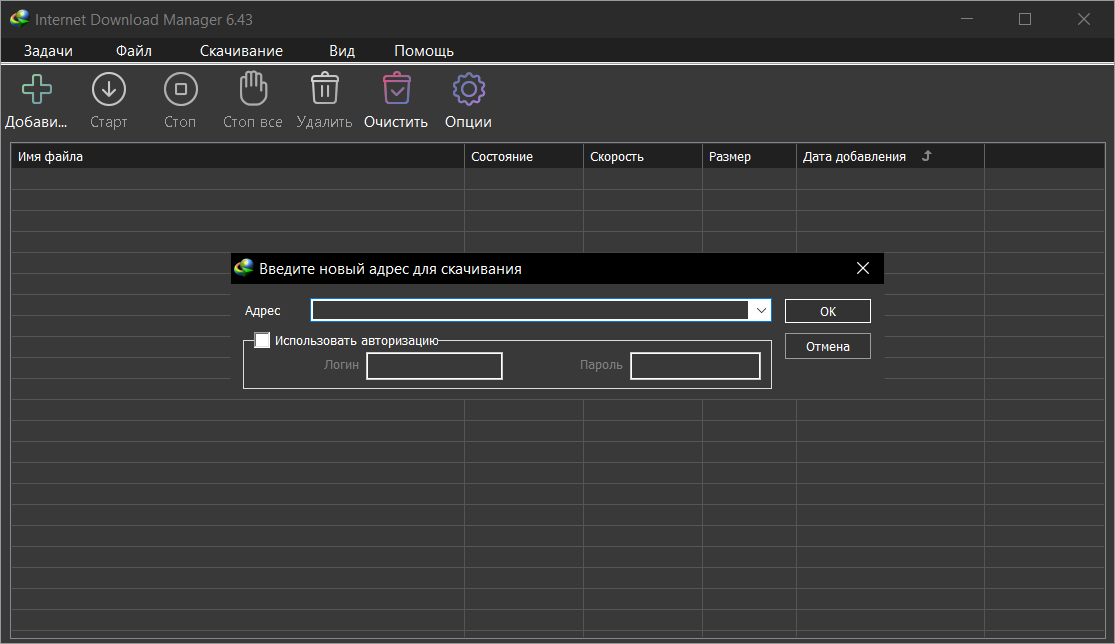Open Опции gear icon
The width and height of the screenshot is (1115, 644).
[469, 90]
